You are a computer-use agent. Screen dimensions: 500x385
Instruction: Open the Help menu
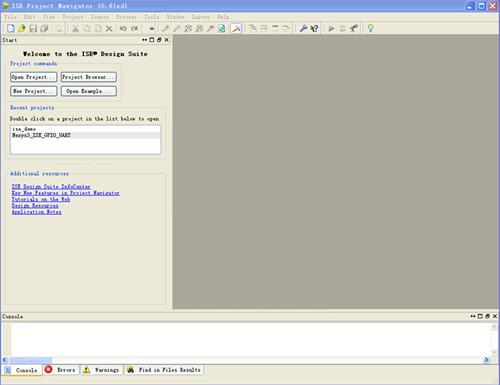[223, 17]
